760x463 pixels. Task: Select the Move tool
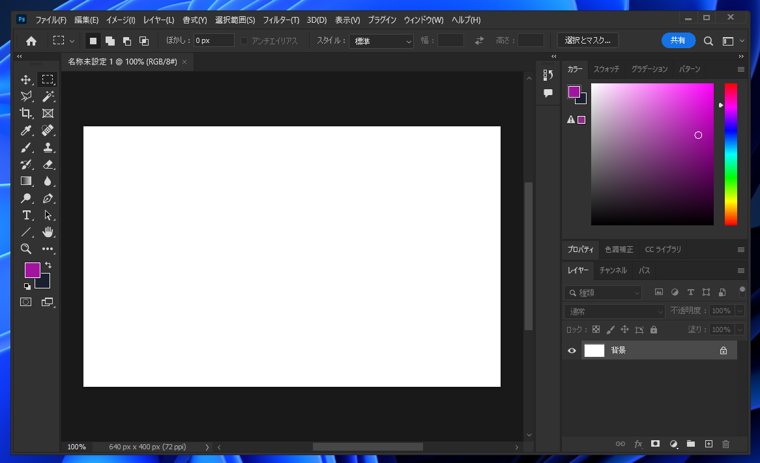tap(26, 80)
